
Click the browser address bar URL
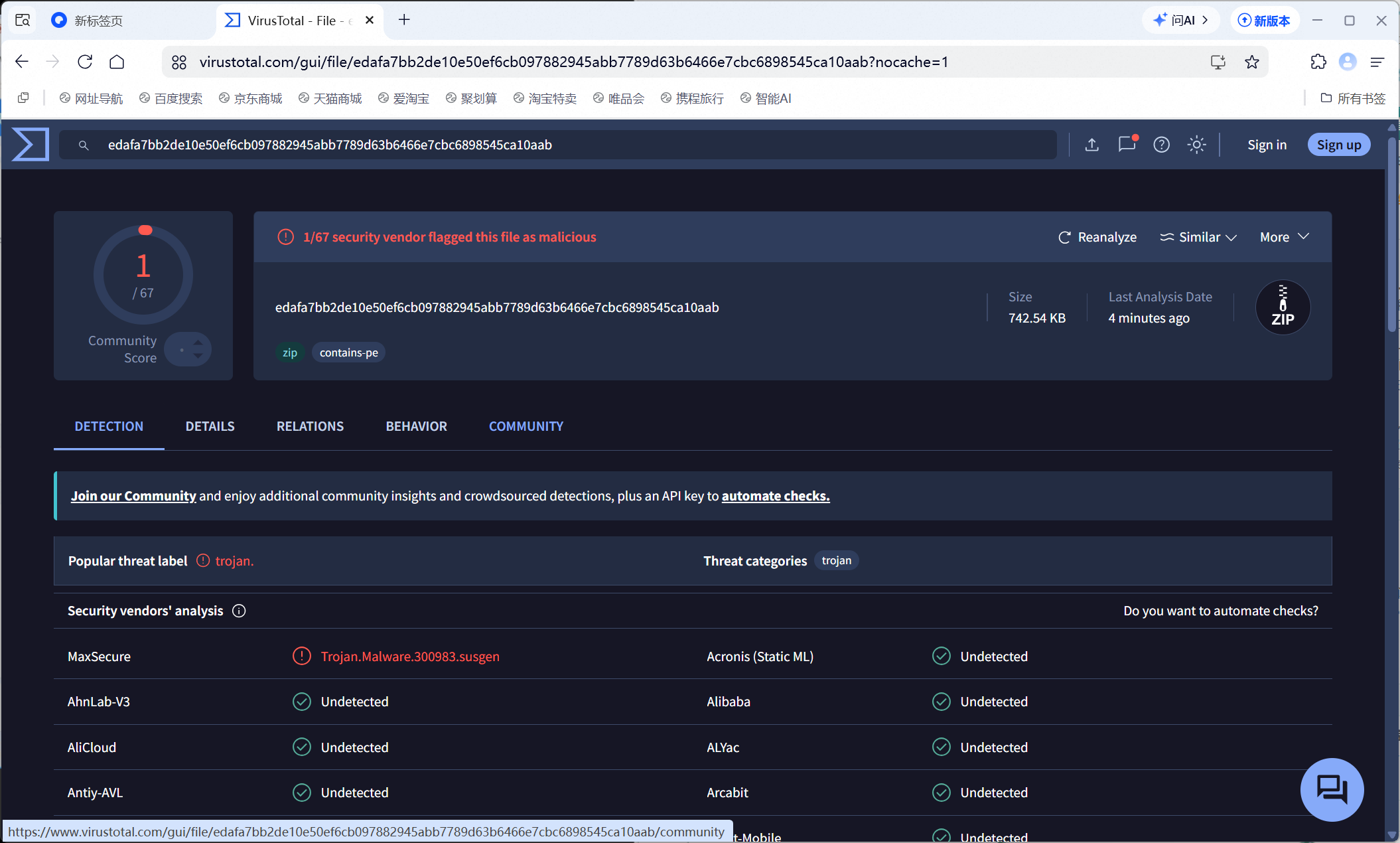(x=573, y=62)
